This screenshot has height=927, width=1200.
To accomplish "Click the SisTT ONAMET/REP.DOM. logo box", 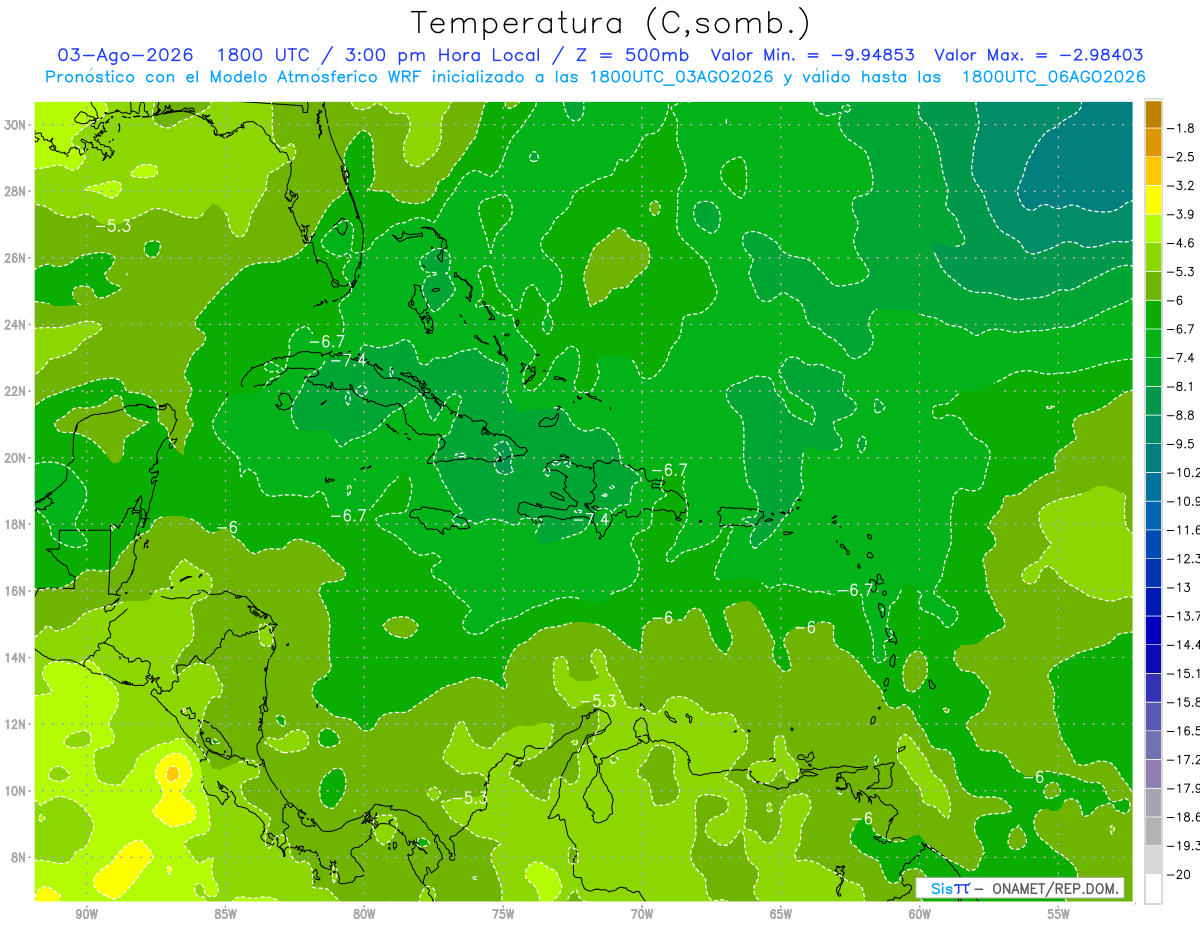I will (x=1020, y=888).
